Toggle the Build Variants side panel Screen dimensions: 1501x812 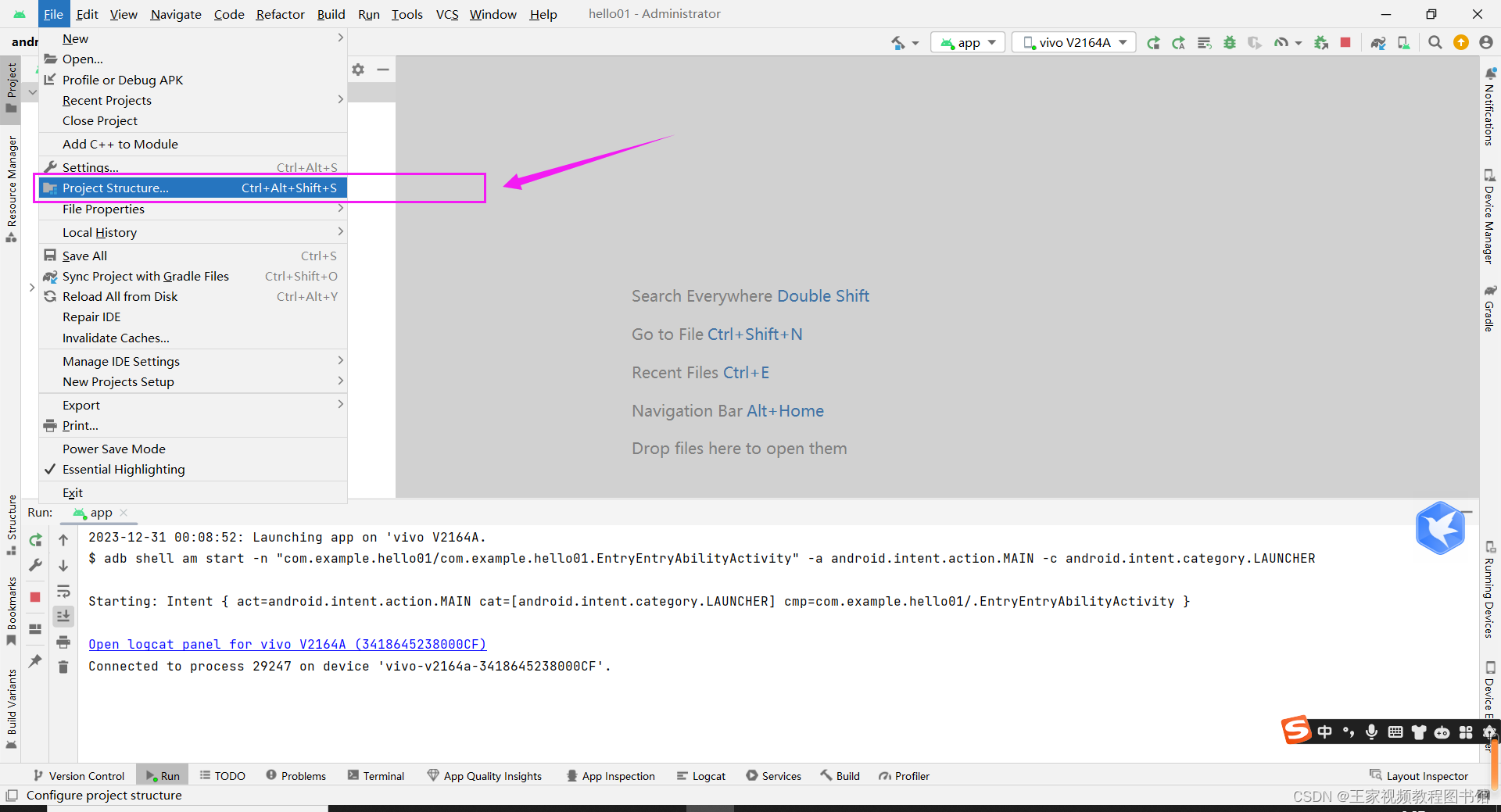coord(11,708)
